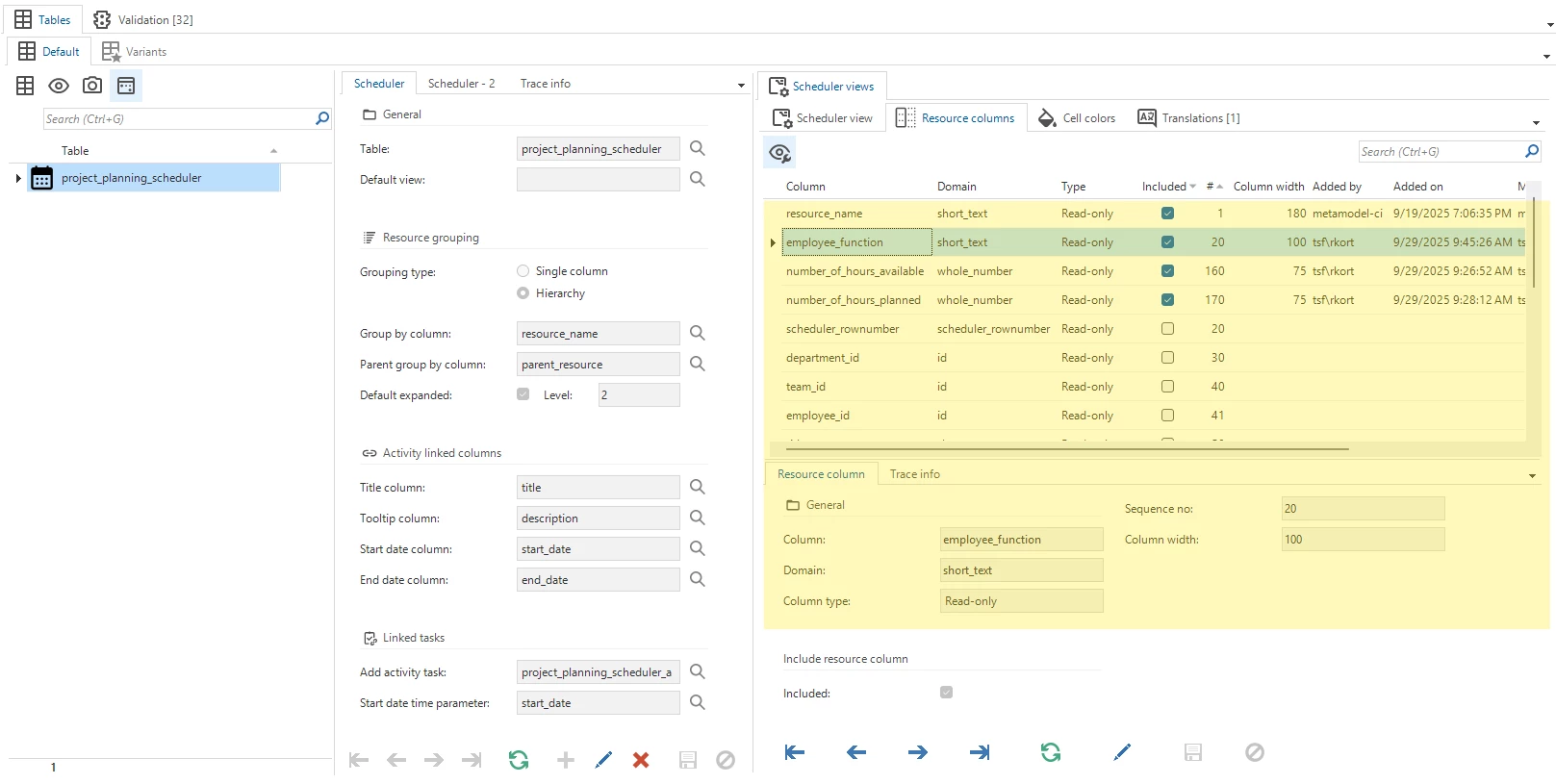
Task: Click the edit pencil icon in Resource column toolbar
Action: pos(1122,752)
